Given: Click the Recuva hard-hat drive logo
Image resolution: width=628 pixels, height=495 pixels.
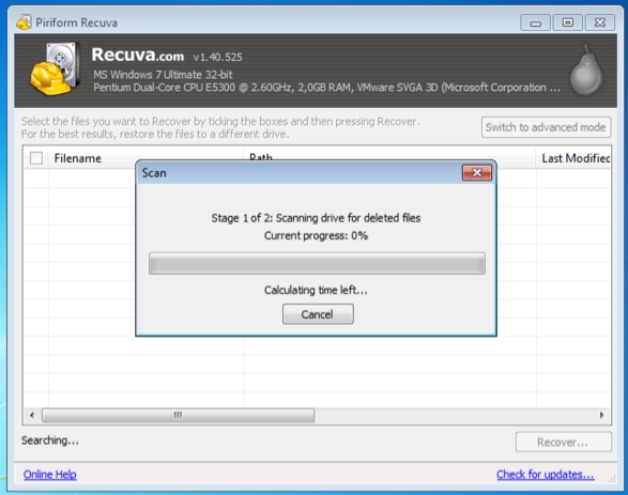Looking at the screenshot, I should point(55,69).
